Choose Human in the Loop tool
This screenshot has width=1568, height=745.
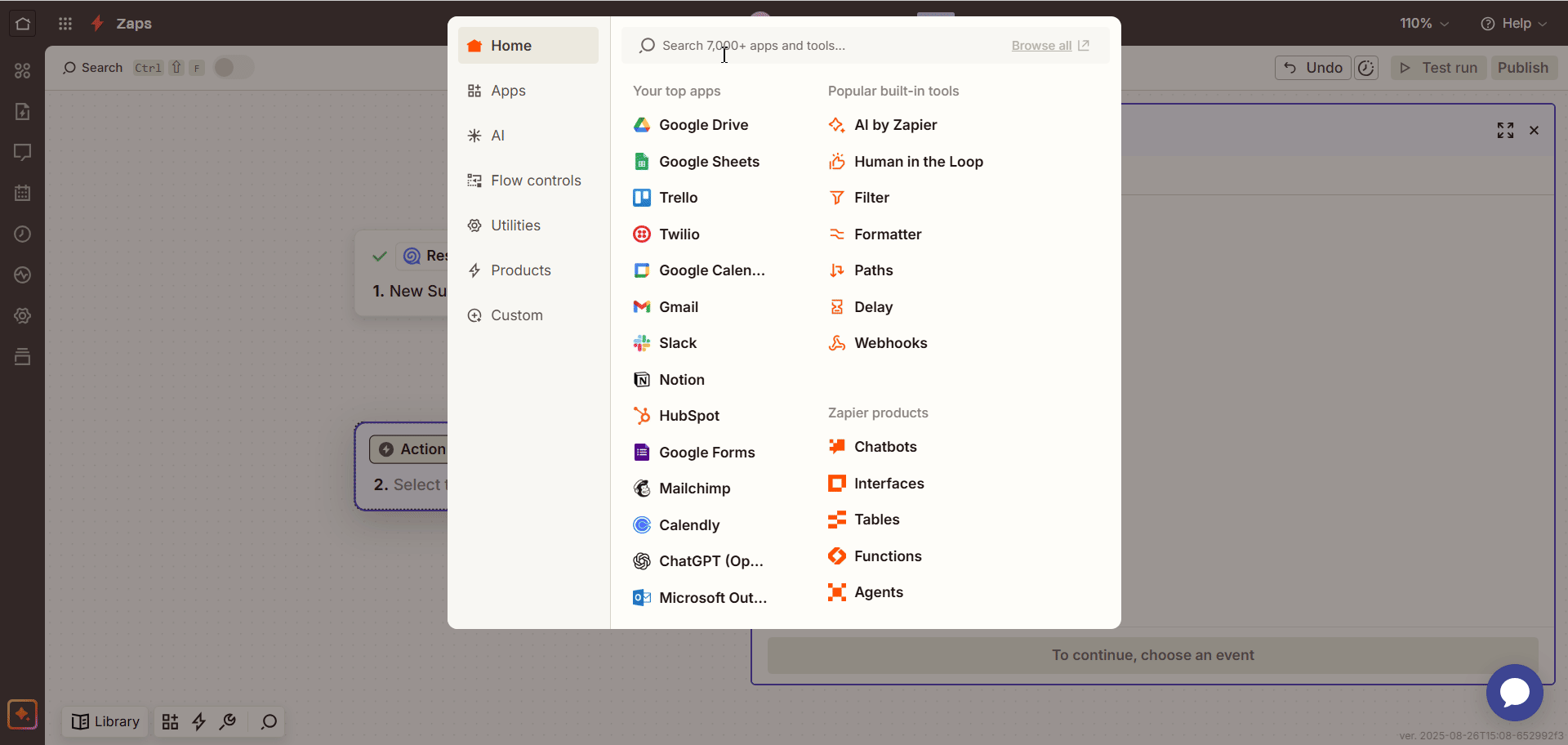[x=906, y=162]
